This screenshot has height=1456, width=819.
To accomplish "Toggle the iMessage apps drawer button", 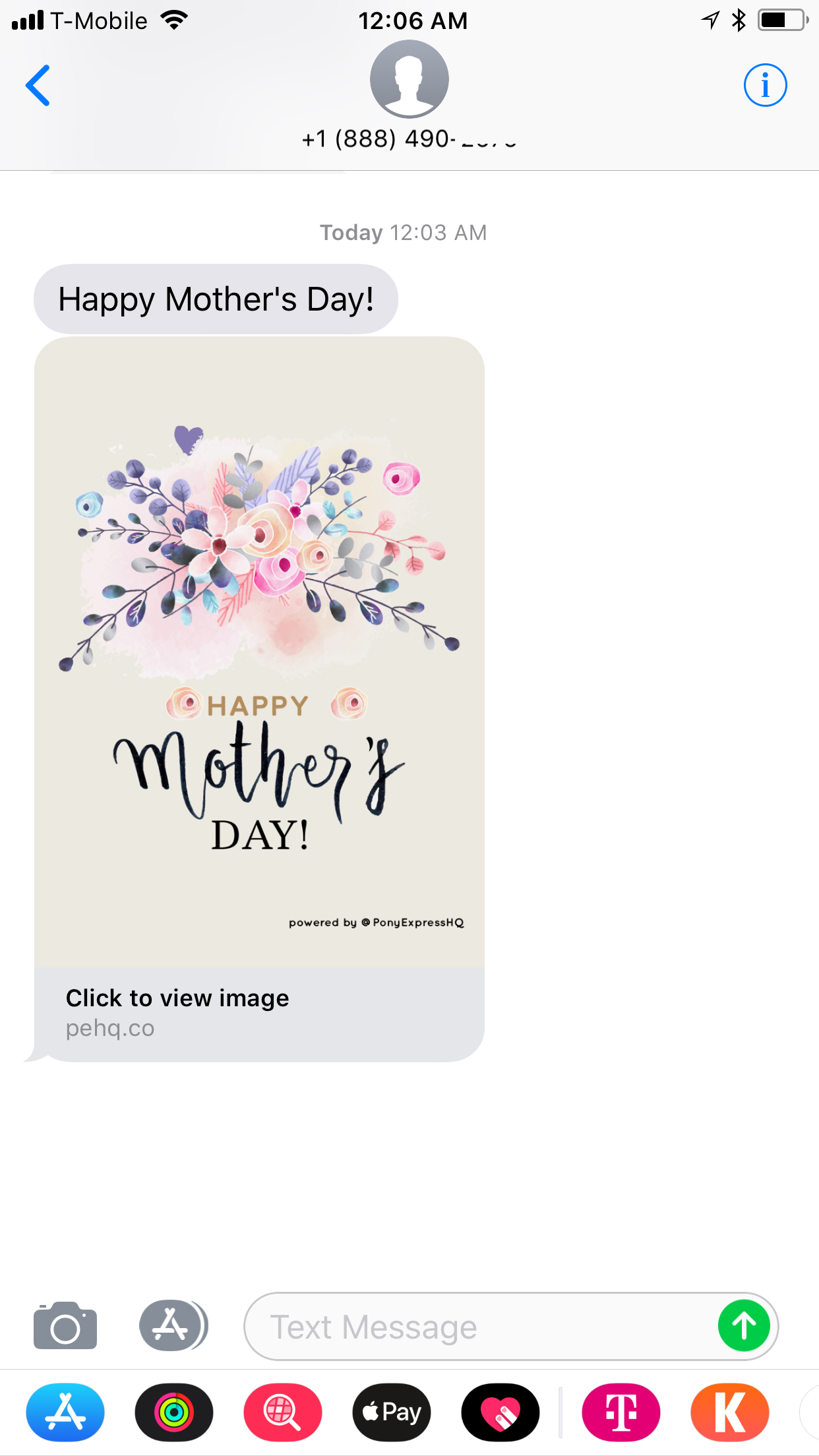I will coord(173,1325).
